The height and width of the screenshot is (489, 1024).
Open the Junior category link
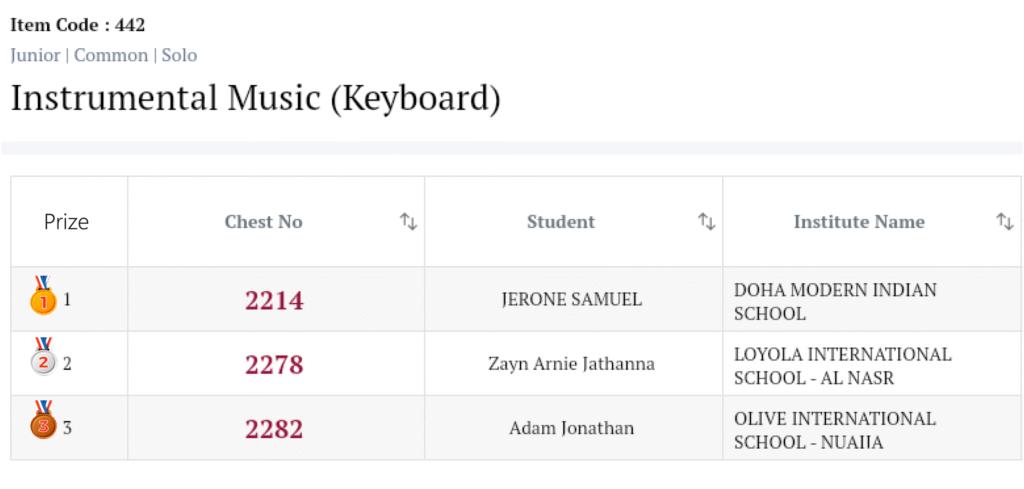click(35, 55)
